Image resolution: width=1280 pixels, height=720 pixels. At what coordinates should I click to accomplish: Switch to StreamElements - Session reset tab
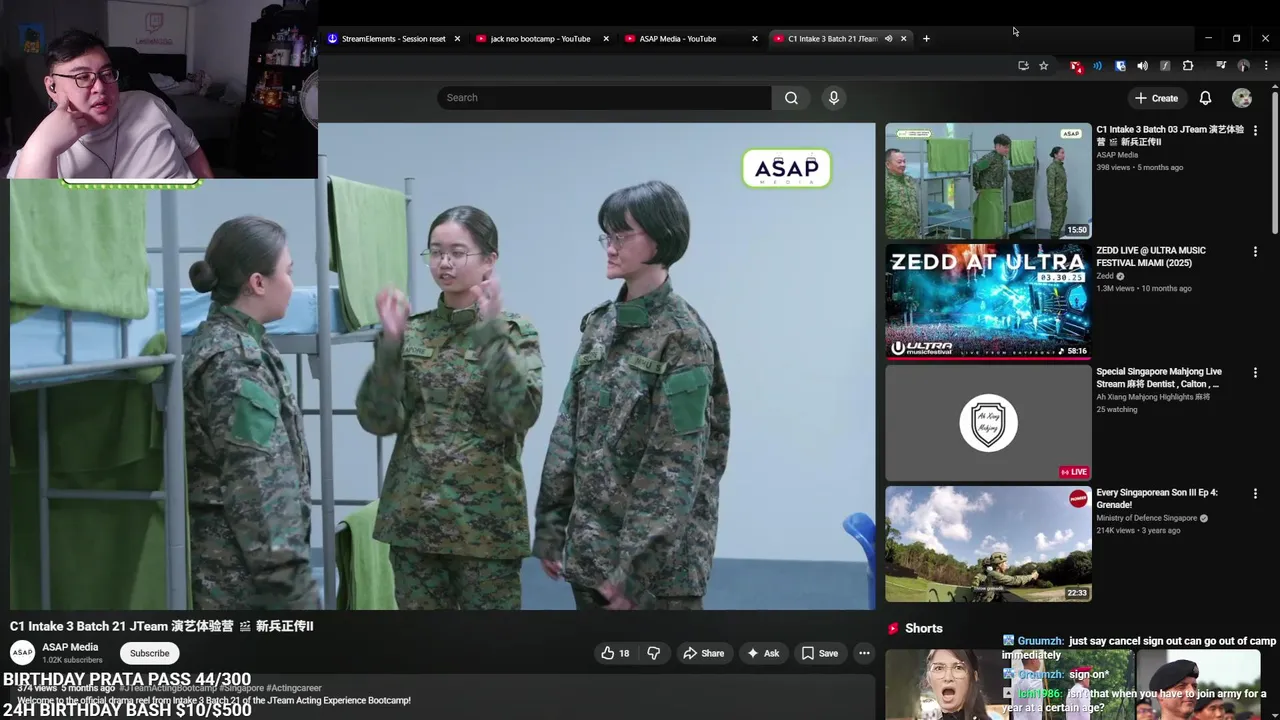tap(394, 39)
